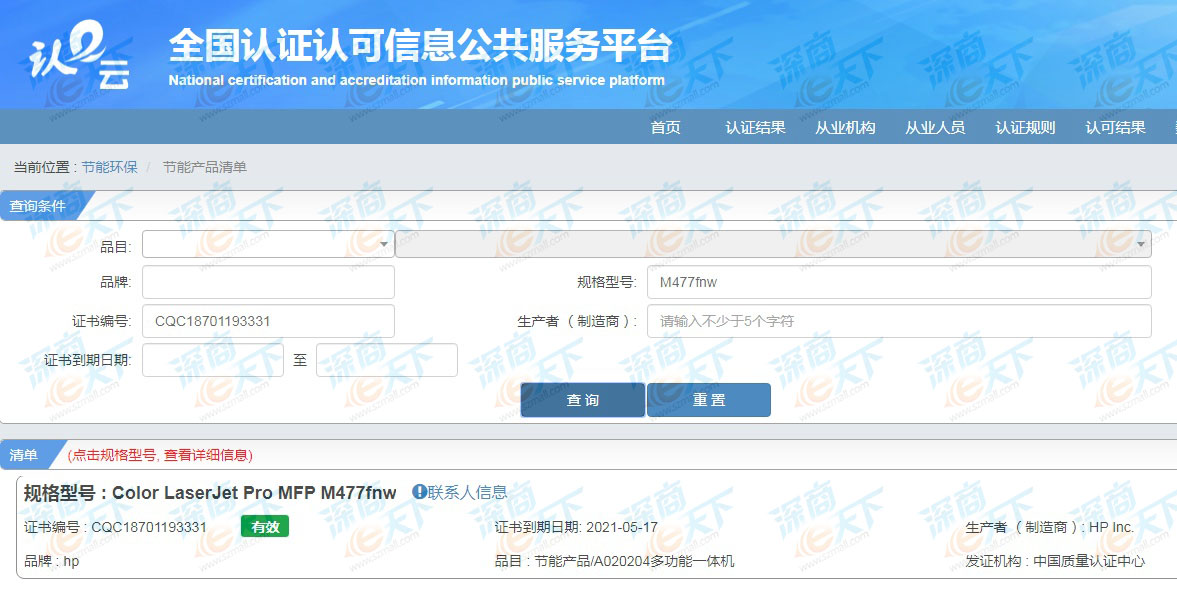Focus the 证书到期日期 end date field
The width and height of the screenshot is (1177, 589).
[x=387, y=360]
